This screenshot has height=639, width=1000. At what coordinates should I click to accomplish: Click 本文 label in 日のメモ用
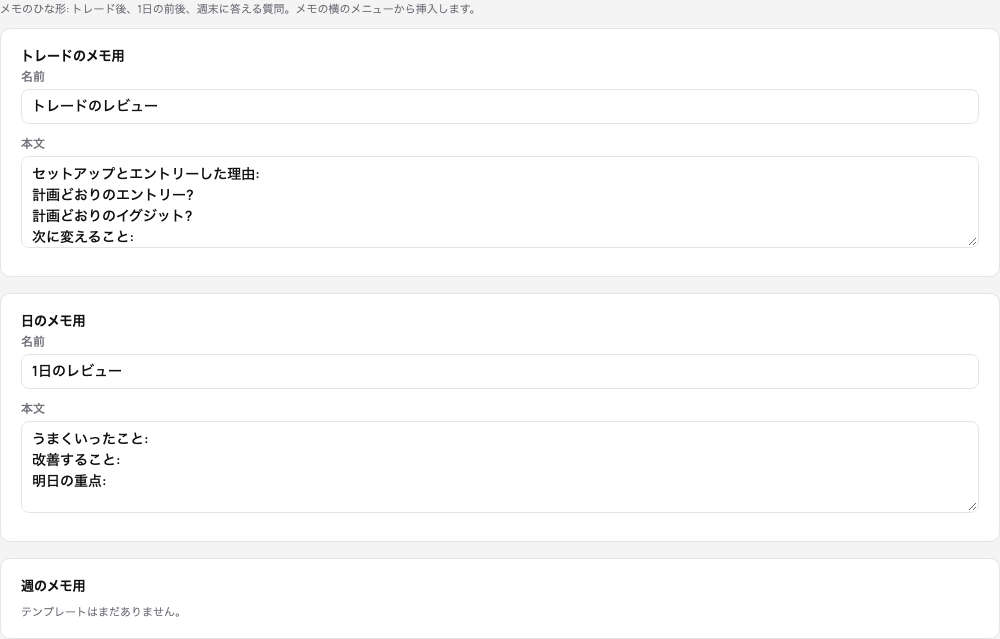coord(33,408)
